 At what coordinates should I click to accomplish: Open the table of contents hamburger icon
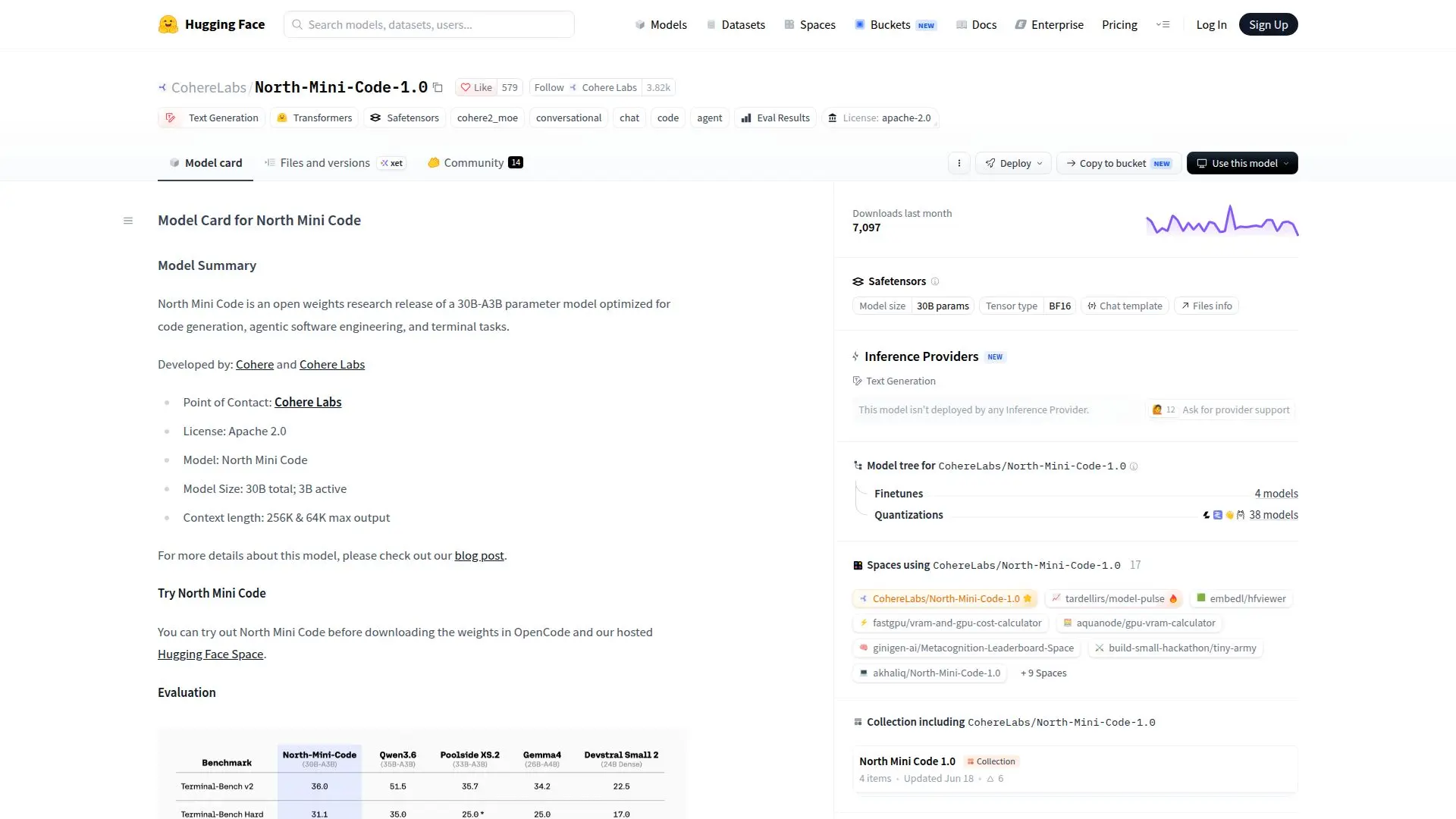(128, 221)
